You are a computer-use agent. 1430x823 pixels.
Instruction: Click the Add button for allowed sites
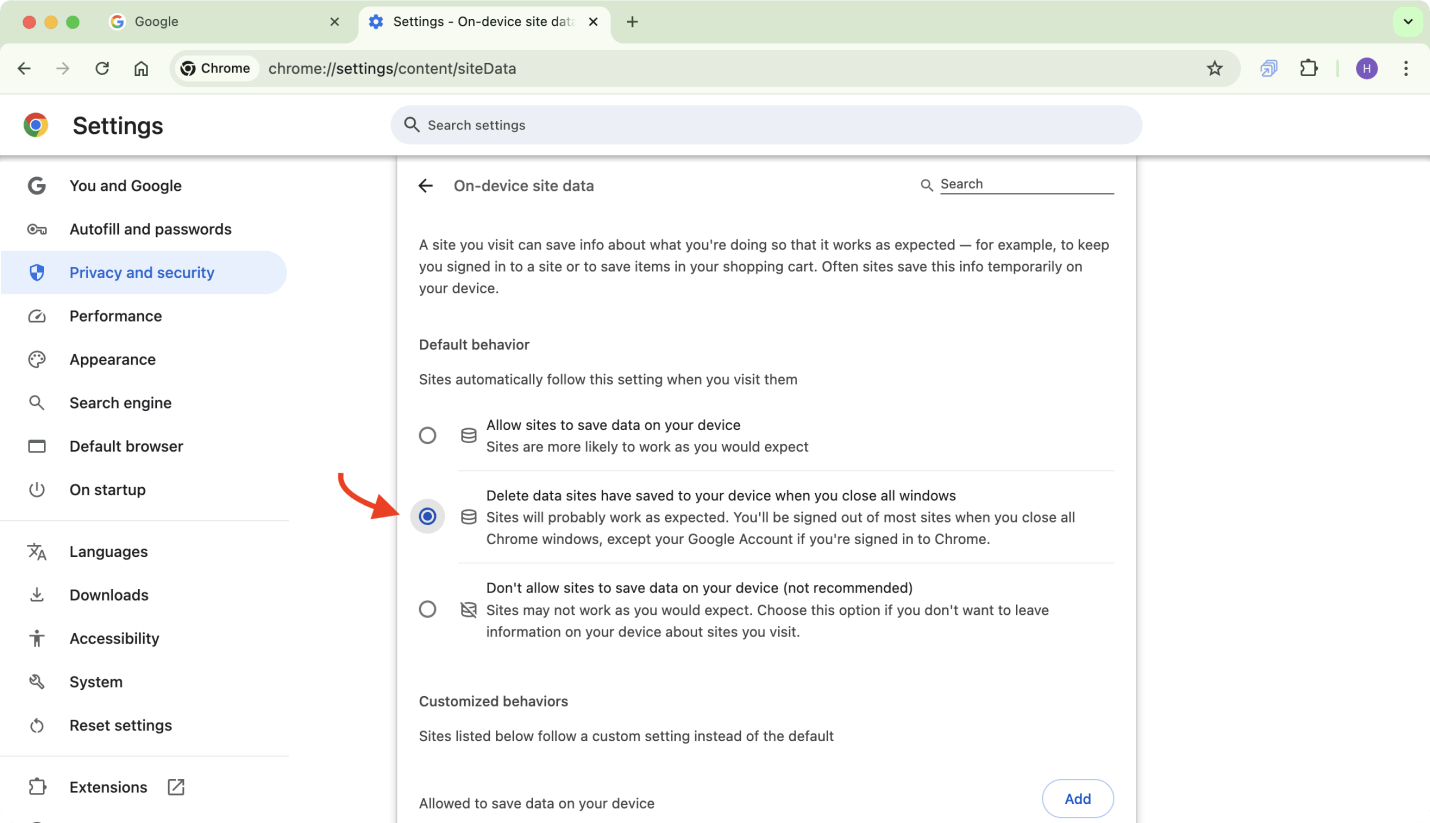[1077, 798]
